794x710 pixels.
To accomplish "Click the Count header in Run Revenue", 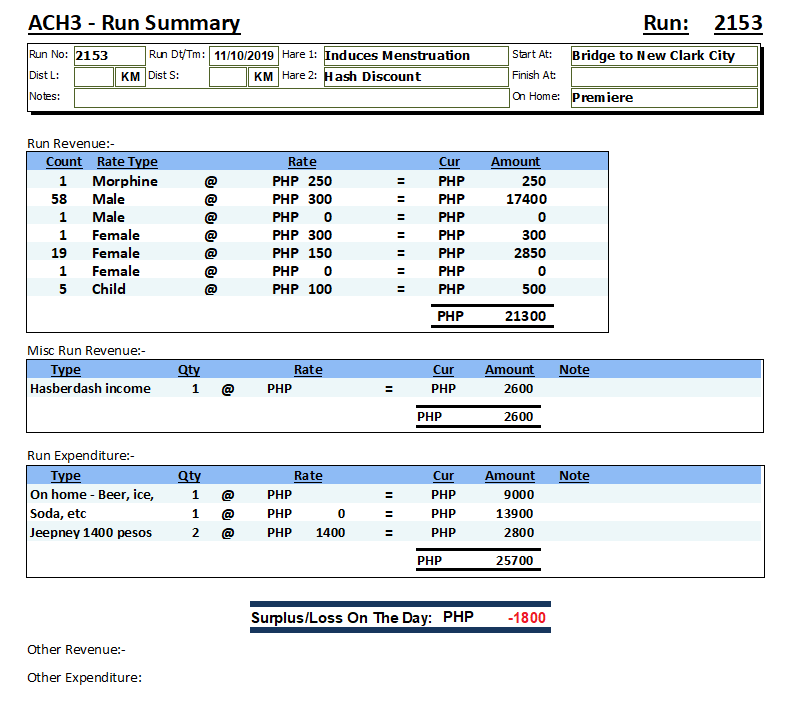I will pyautogui.click(x=64, y=162).
